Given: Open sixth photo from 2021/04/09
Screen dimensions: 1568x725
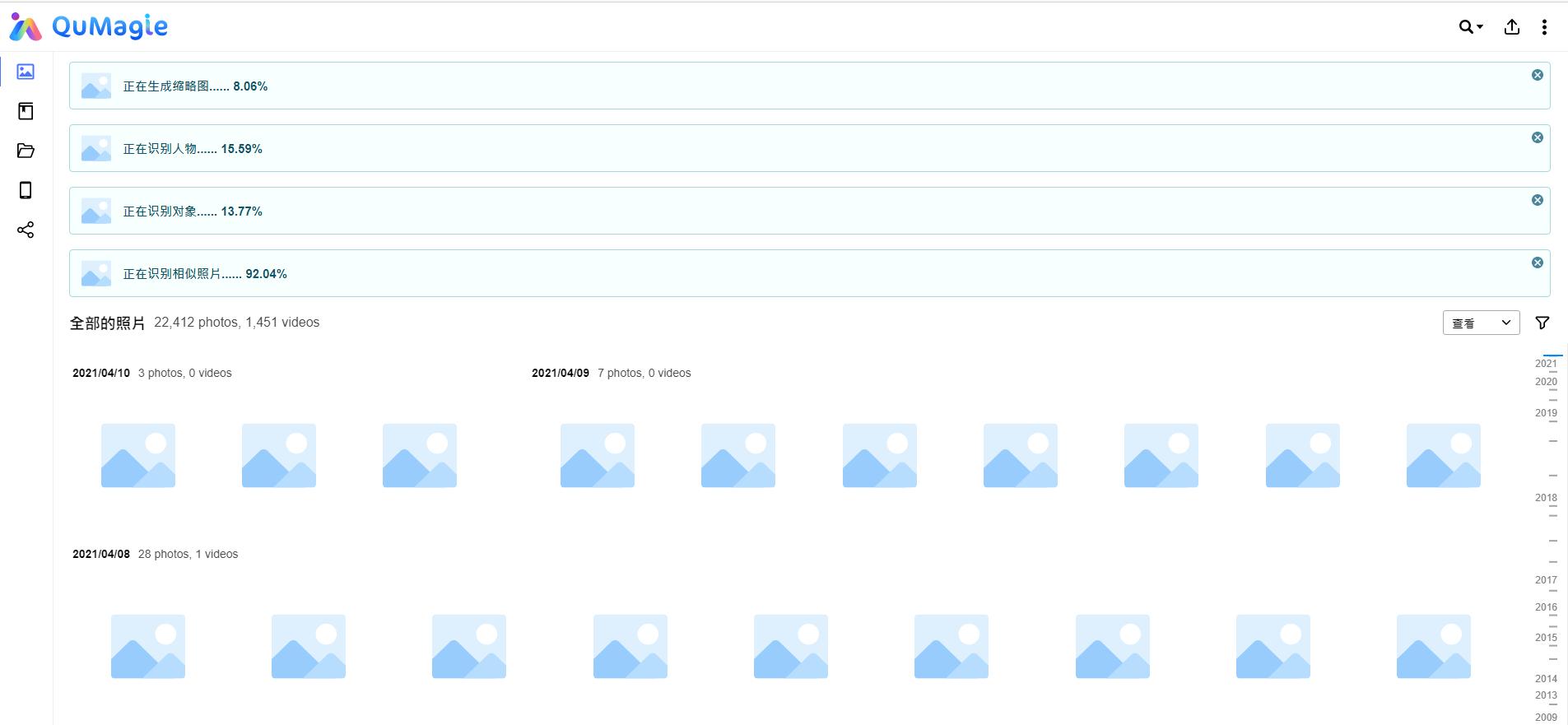Looking at the screenshot, I should [x=1303, y=455].
